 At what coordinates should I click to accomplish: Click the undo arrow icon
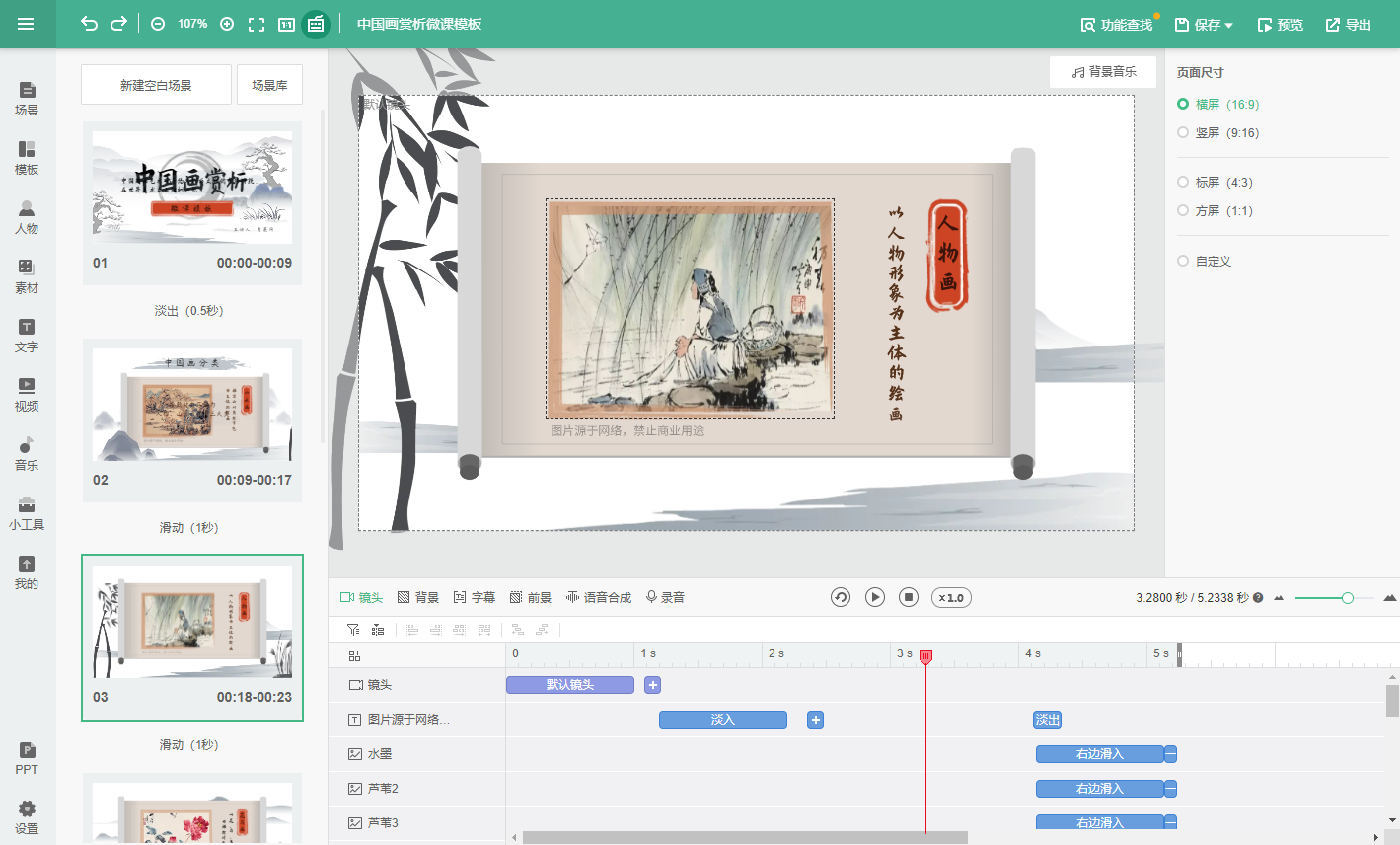coord(89,24)
